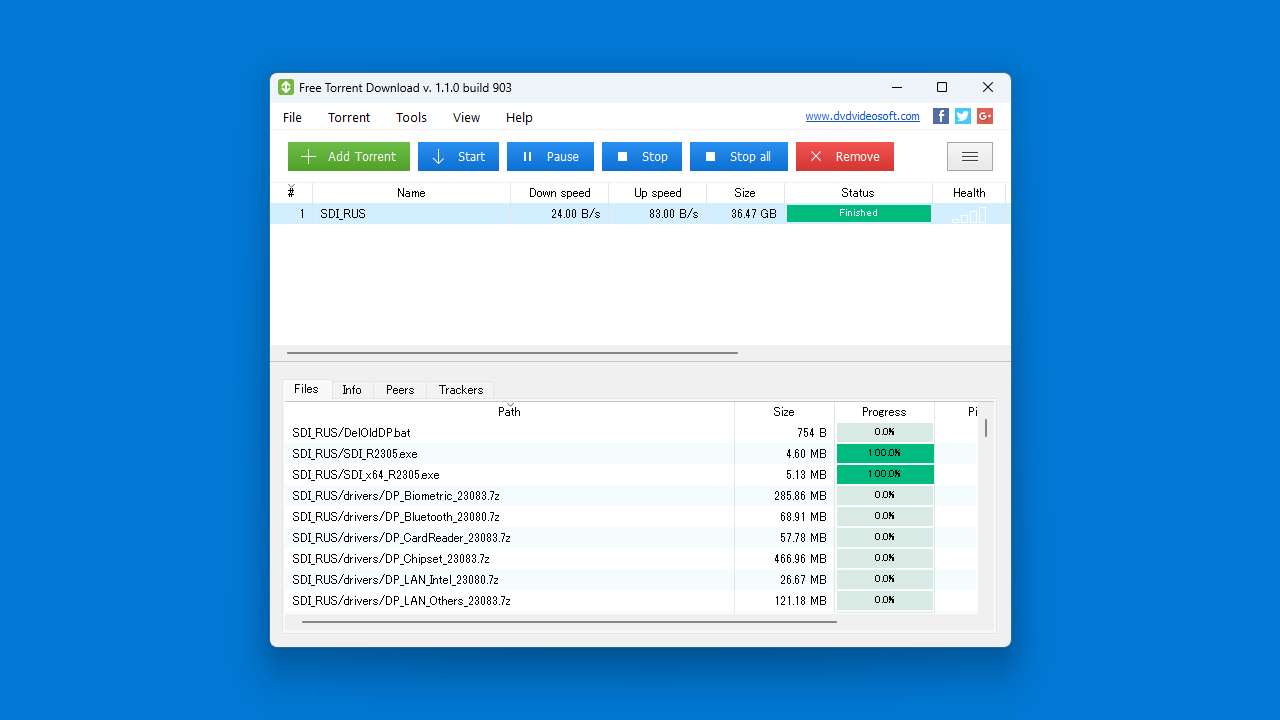Click the 100% progress bar of SDI_R2305.exe
Image resolution: width=1280 pixels, height=720 pixels.
(885, 453)
